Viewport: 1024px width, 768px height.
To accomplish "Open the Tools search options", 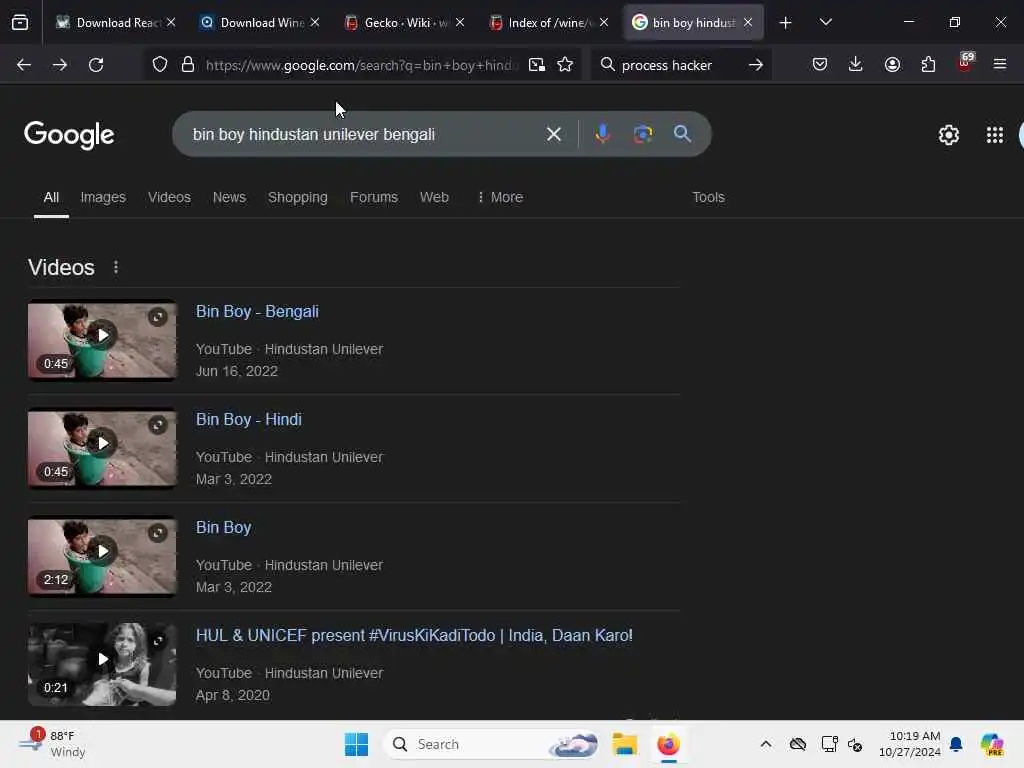I will point(708,197).
